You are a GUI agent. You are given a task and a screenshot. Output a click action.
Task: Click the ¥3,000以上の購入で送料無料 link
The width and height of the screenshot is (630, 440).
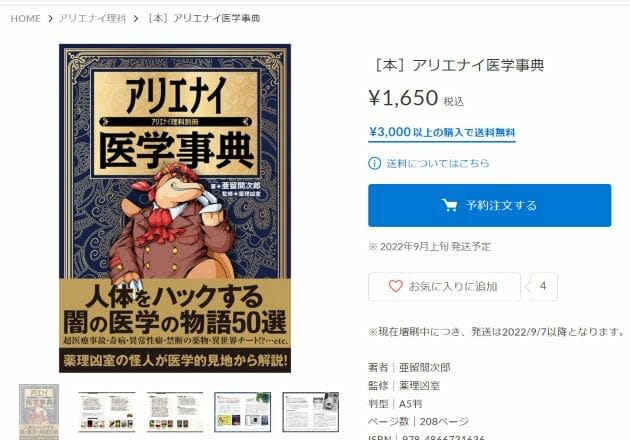[x=442, y=132]
